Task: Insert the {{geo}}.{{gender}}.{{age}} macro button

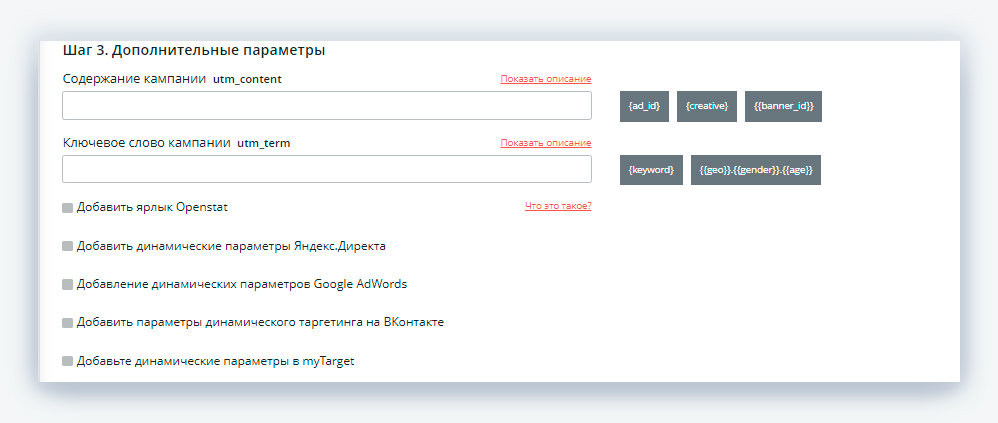Action: (755, 170)
